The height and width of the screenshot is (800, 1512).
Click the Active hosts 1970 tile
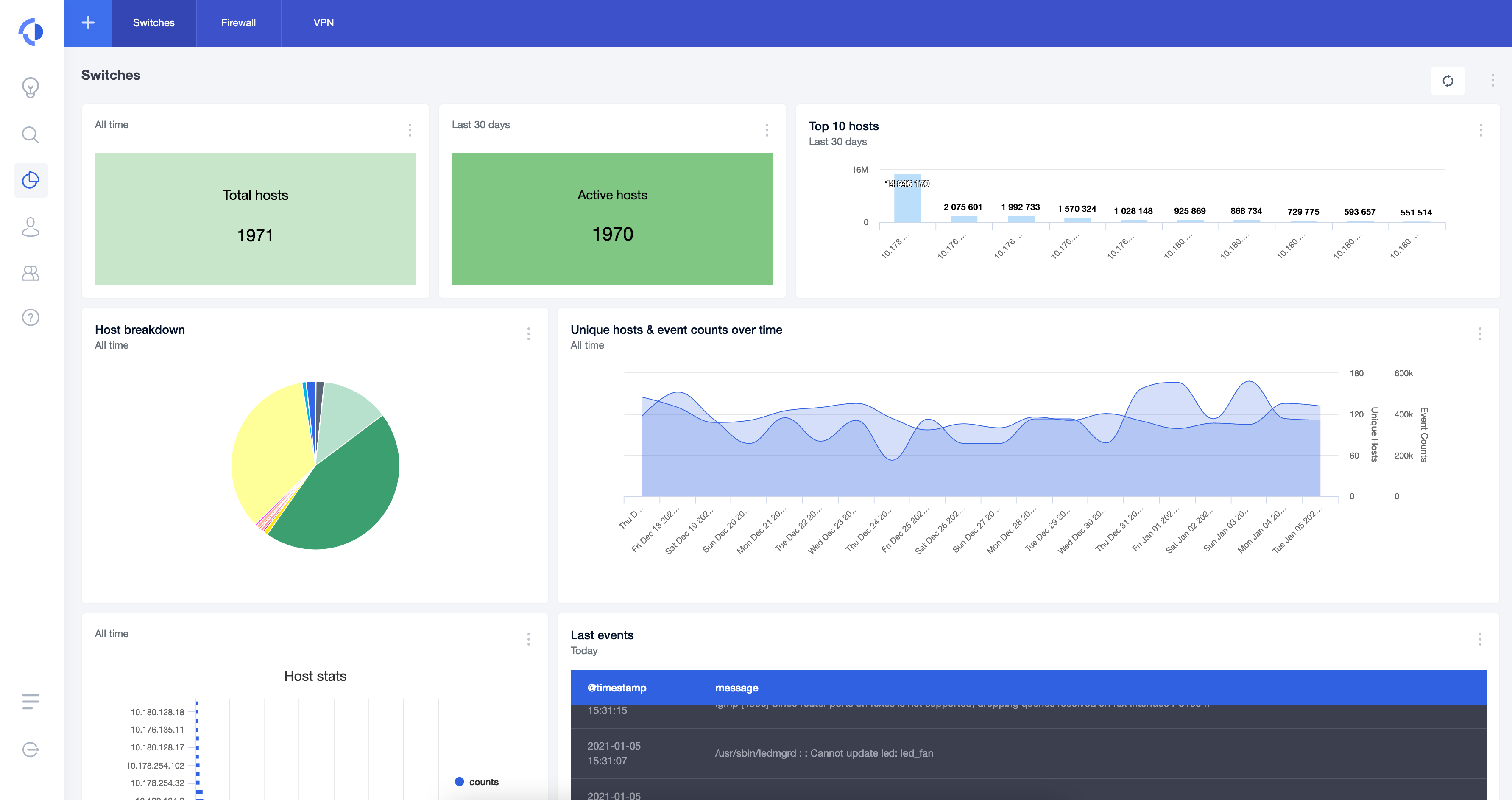point(612,218)
